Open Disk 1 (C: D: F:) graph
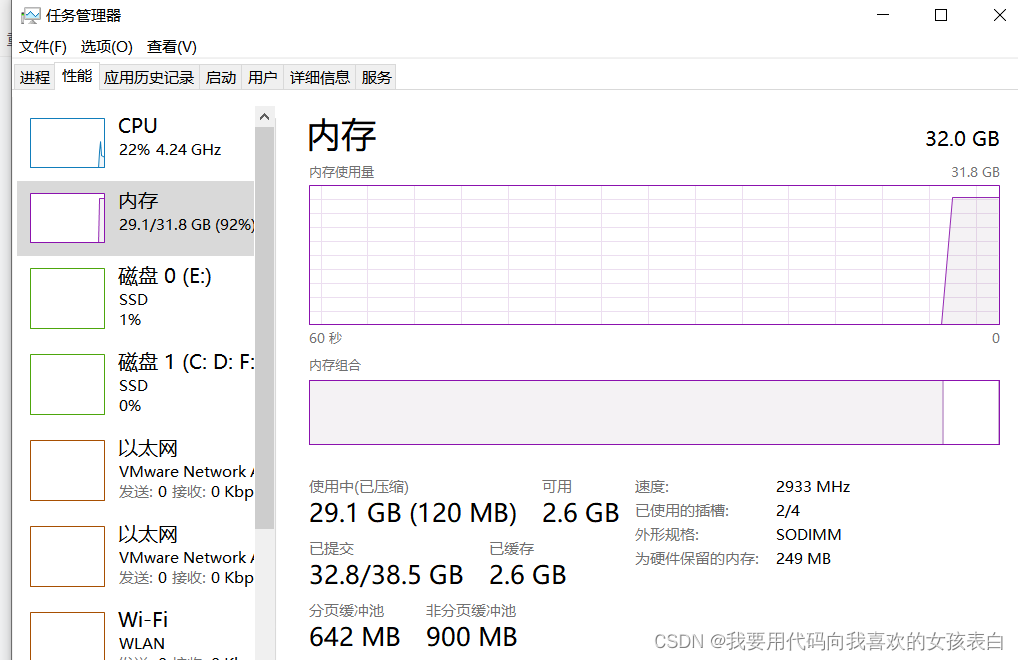This screenshot has height=660, width=1018. (67, 384)
